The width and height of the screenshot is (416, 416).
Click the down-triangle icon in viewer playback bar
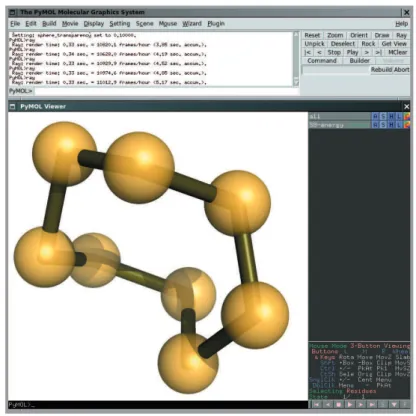[x=394, y=405]
